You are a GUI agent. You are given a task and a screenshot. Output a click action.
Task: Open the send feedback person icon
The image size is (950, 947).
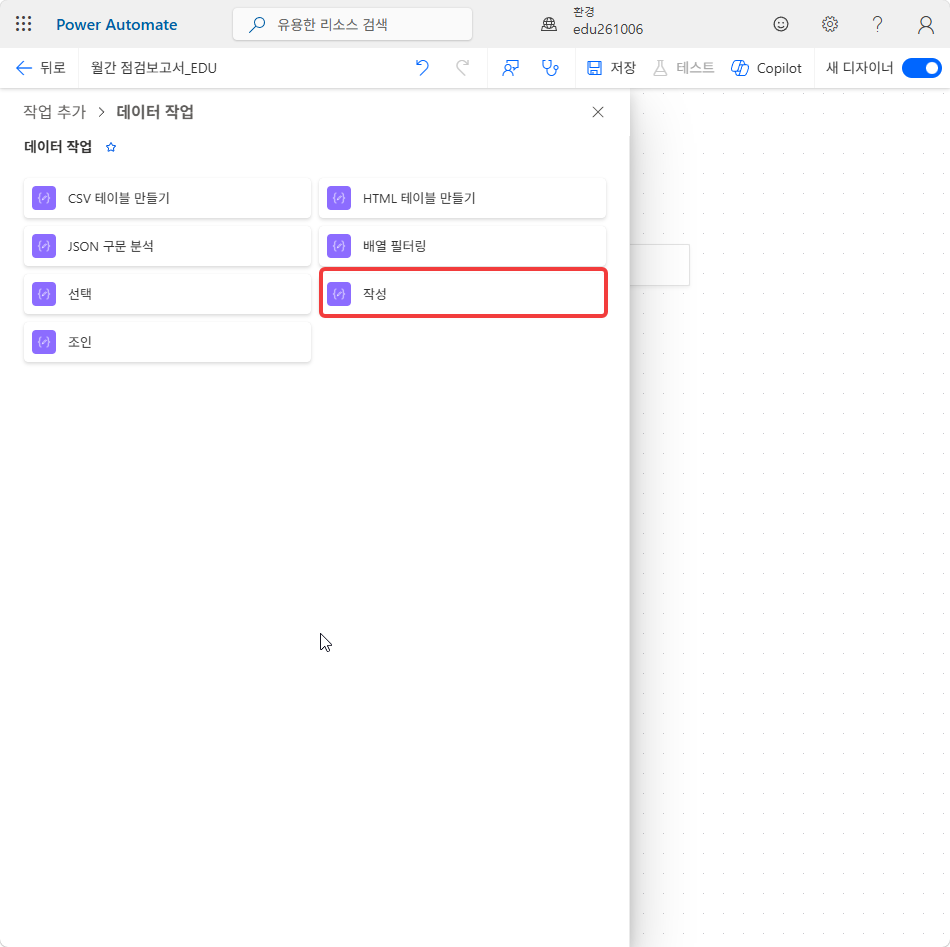click(x=510, y=68)
